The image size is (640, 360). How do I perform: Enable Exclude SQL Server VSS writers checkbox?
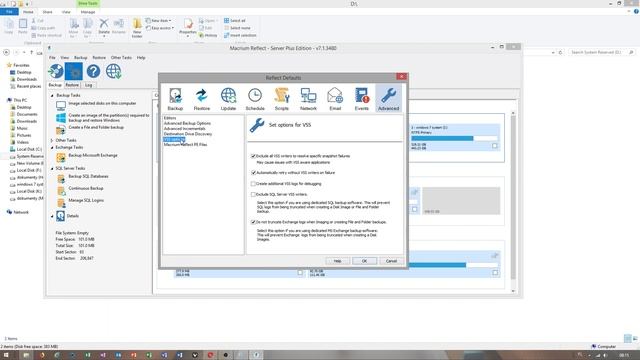253,195
